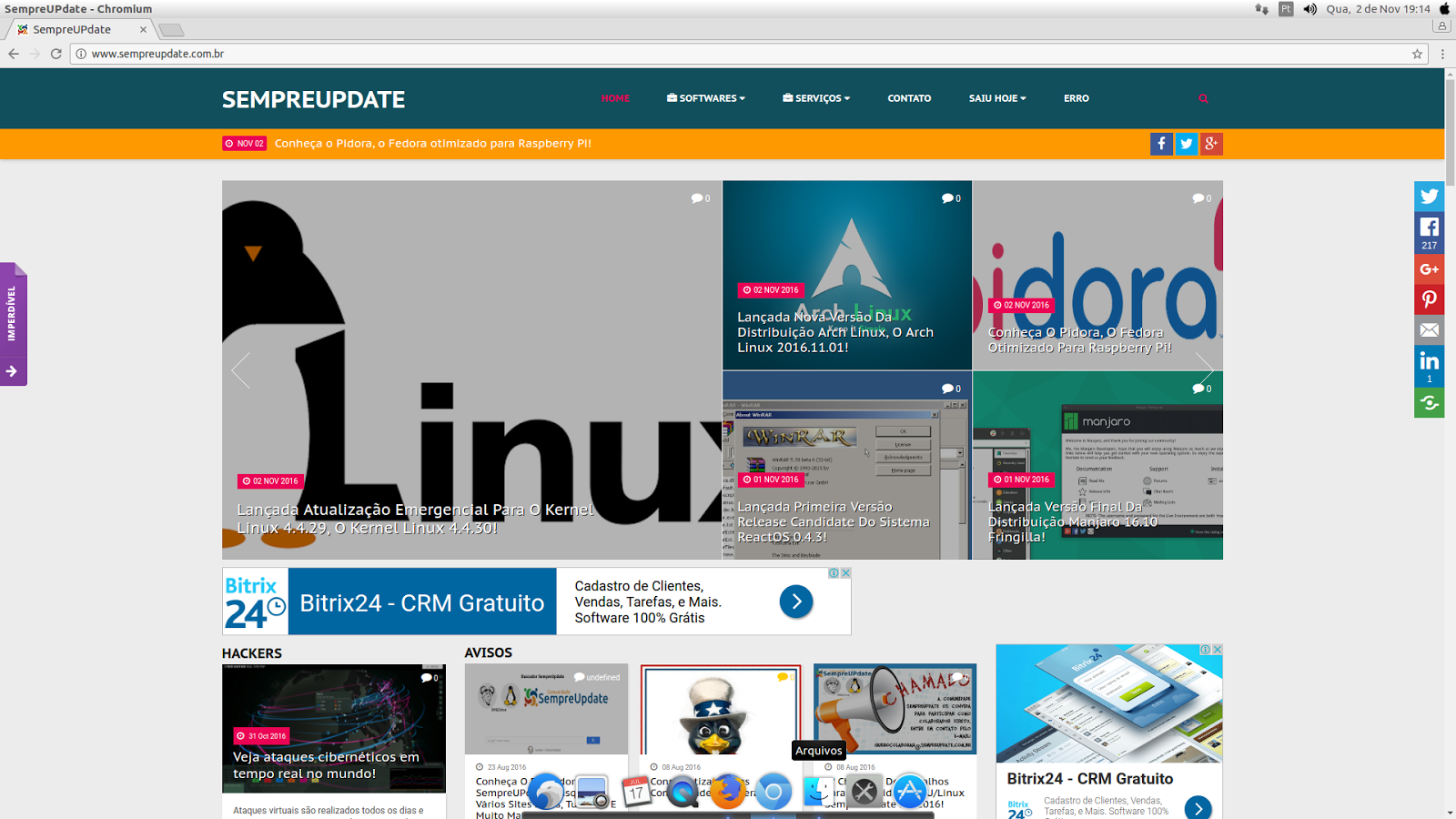Image resolution: width=1456 pixels, height=819 pixels.
Task: Expand the Softwares menu
Action: coord(706,98)
